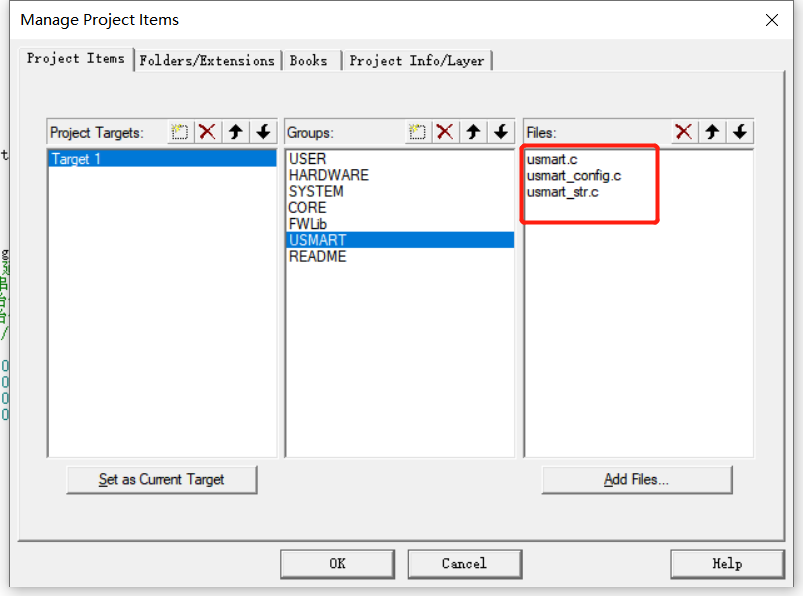Select the FWLib group
The image size is (803, 596).
click(400, 224)
